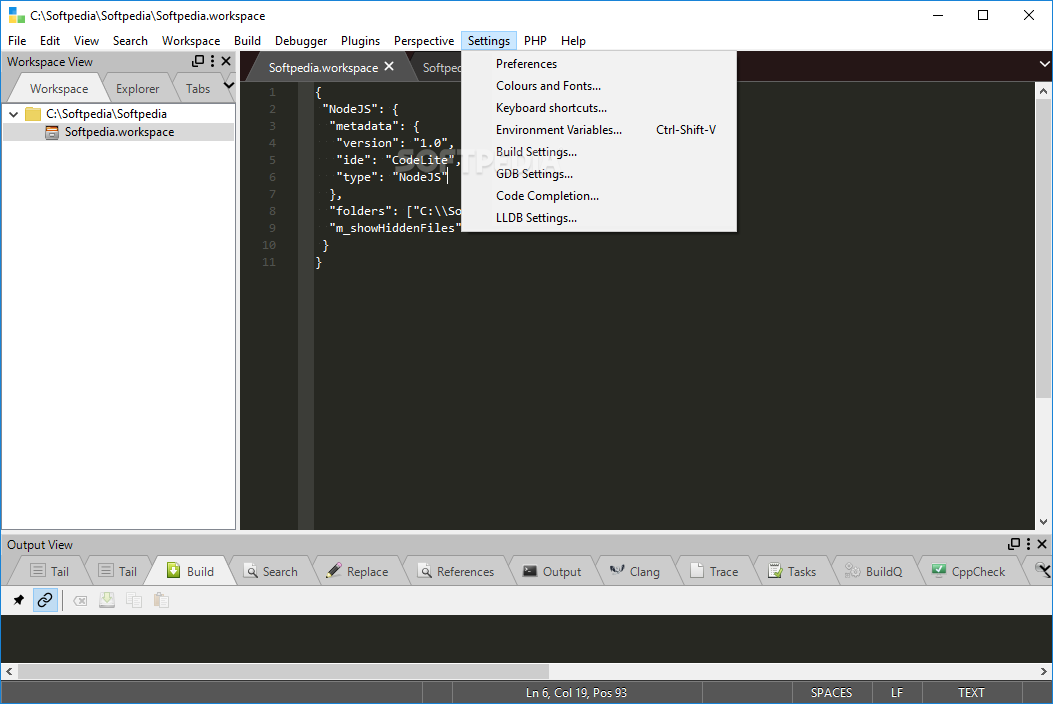Open Workspace View options dots menu

click(212, 61)
